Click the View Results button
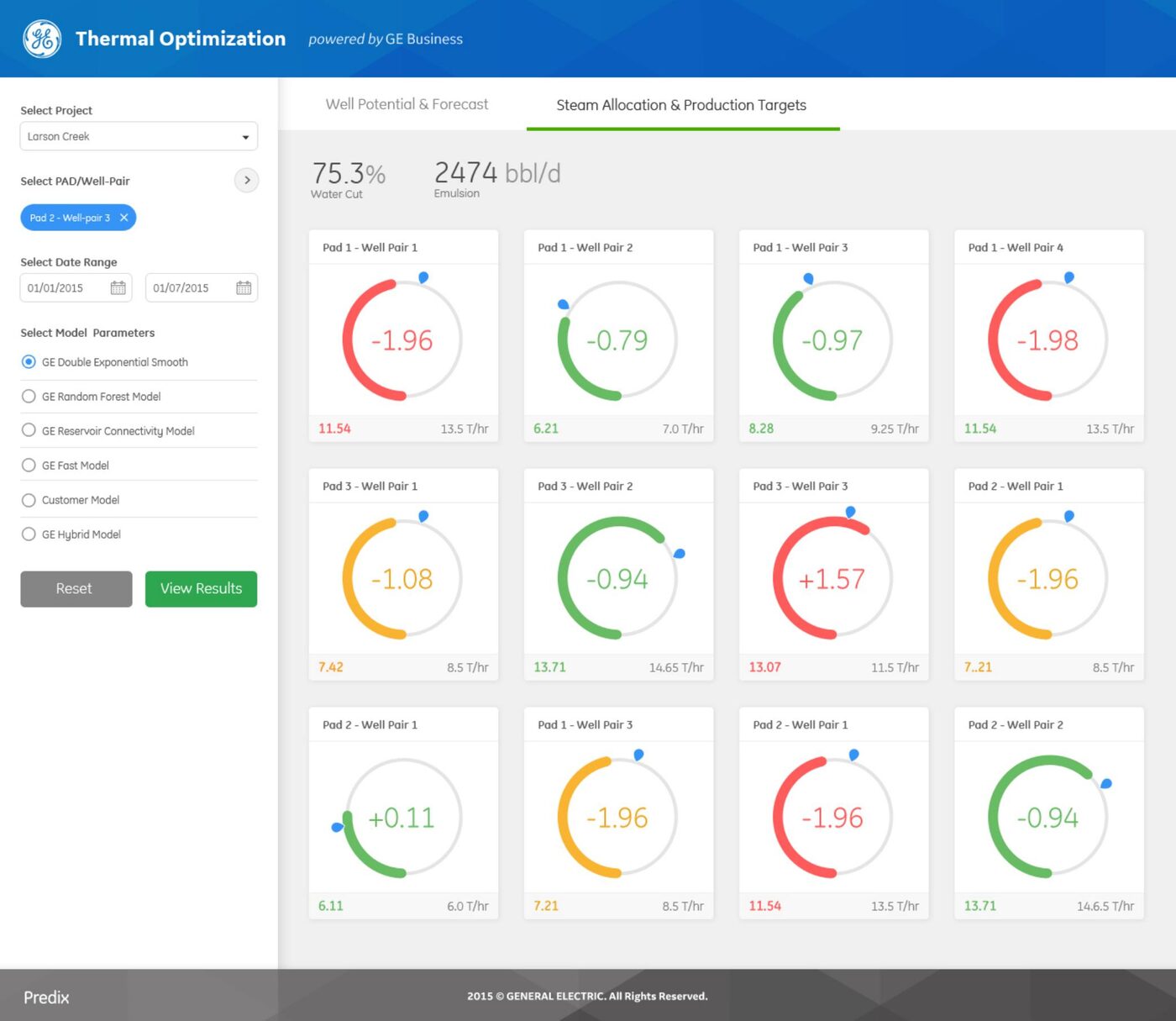 [x=202, y=589]
